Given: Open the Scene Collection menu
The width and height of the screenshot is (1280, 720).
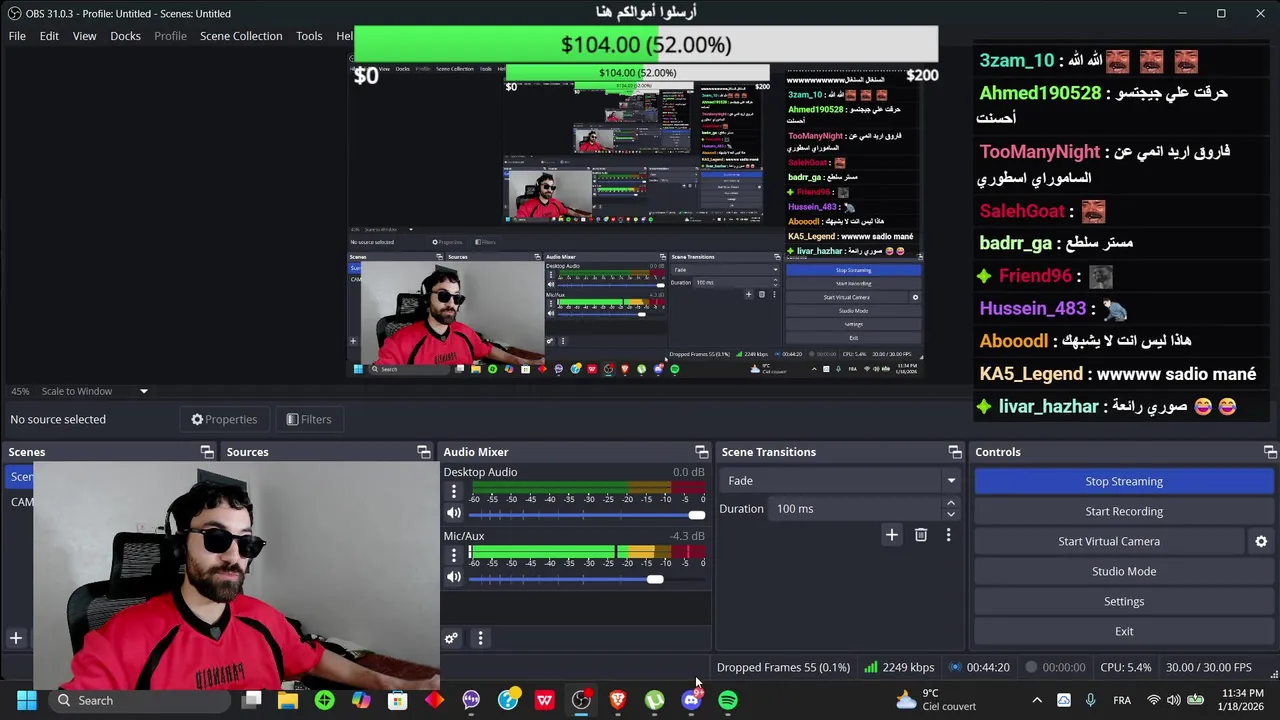Looking at the screenshot, I should [241, 36].
